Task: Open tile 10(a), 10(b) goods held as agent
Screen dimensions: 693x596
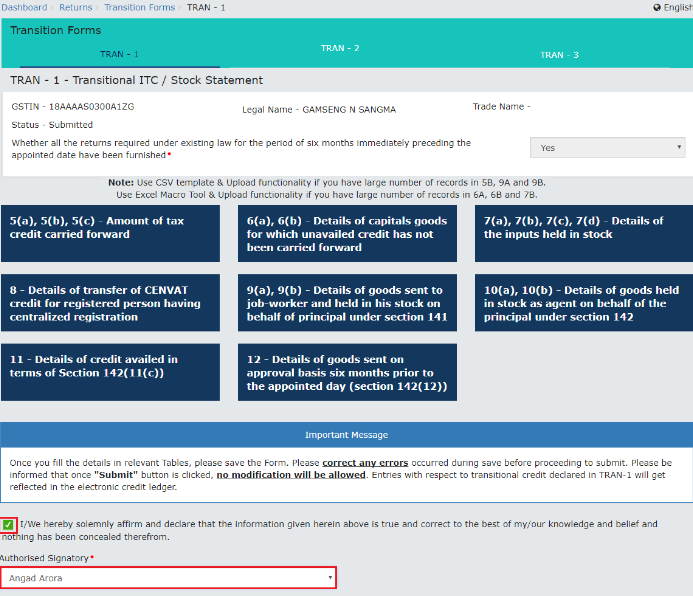Action: coord(584,303)
